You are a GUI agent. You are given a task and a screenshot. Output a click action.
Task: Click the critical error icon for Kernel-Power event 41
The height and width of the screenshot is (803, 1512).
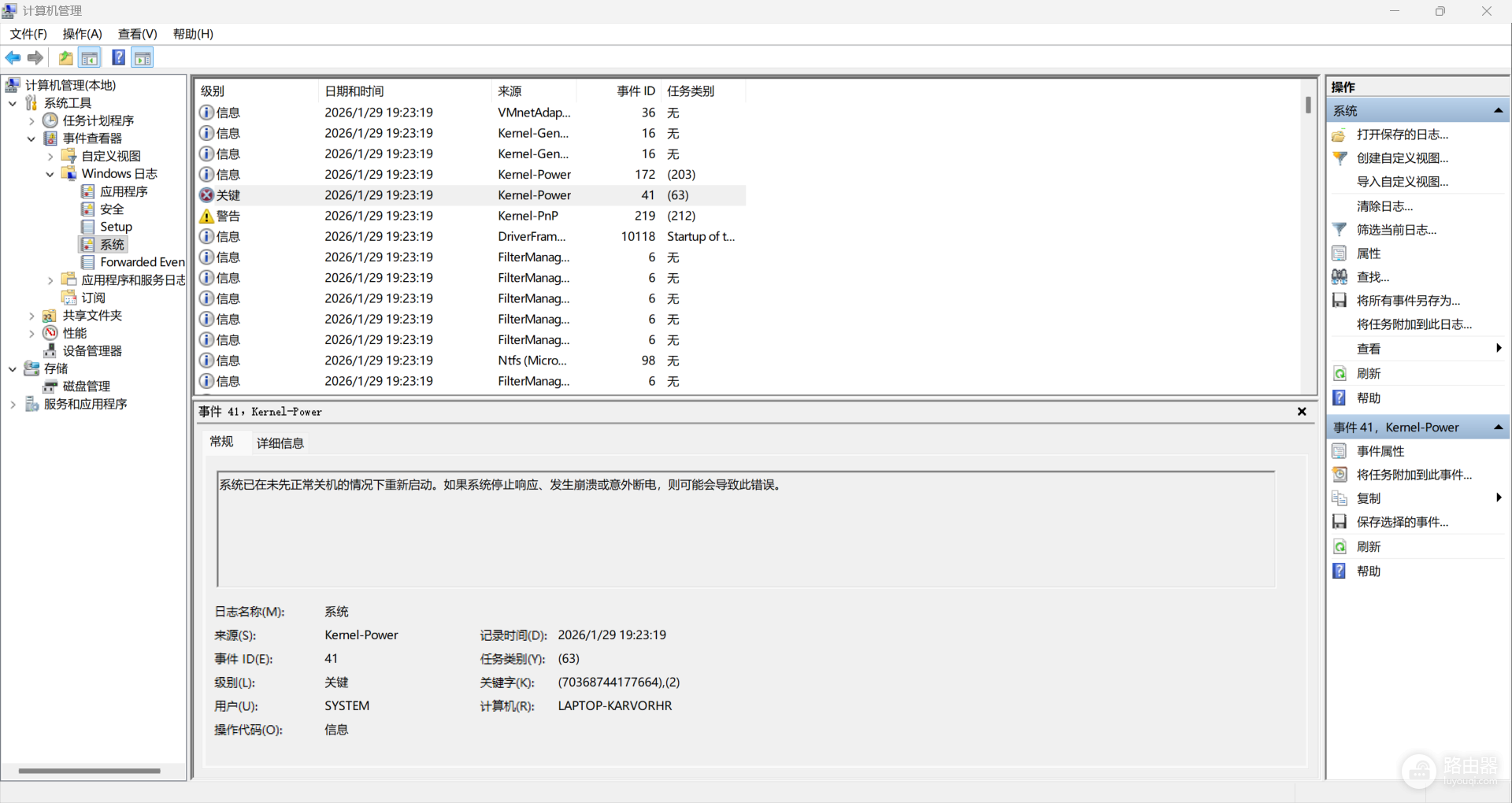point(206,195)
